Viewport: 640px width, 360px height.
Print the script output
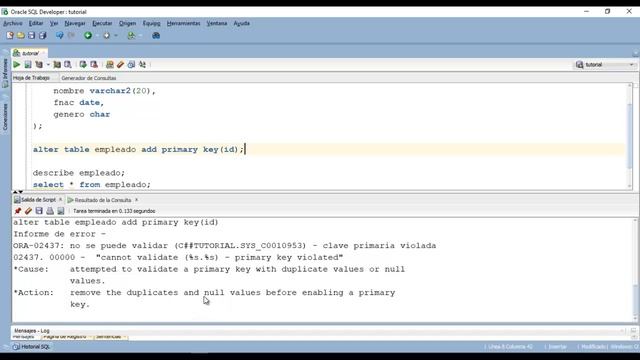pyautogui.click(x=50, y=211)
